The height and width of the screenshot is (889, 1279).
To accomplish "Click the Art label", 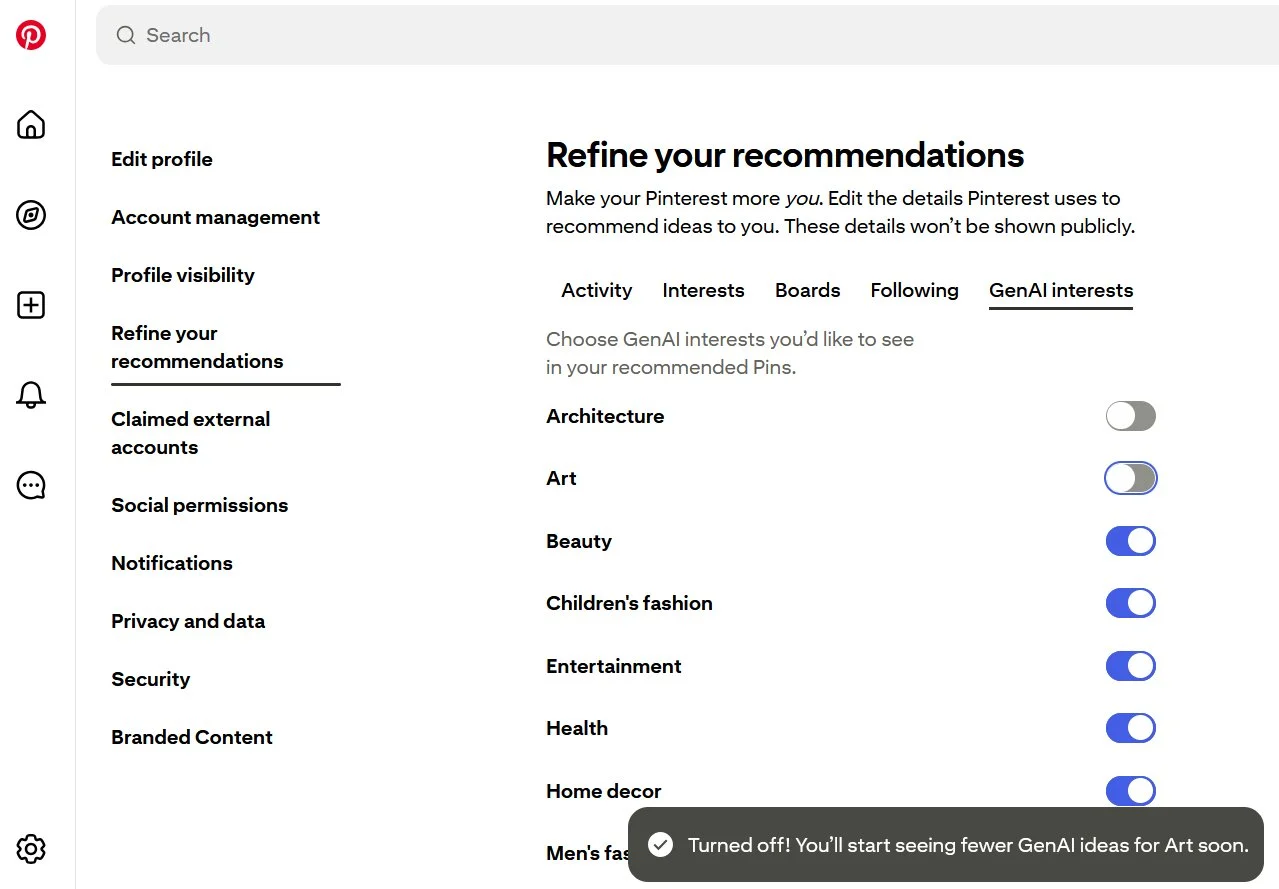I will tap(561, 478).
